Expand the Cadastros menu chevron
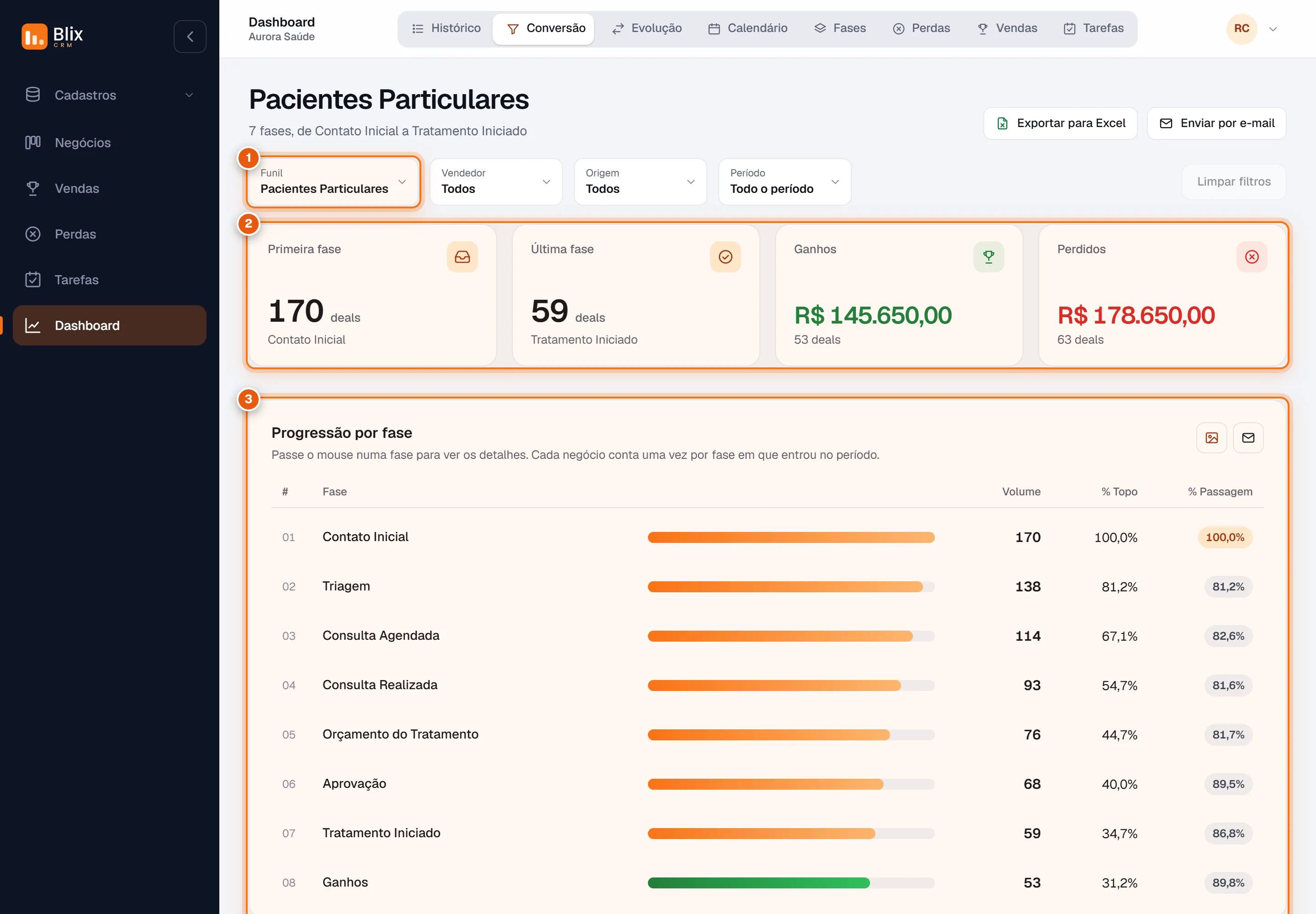1316x914 pixels. click(189, 95)
